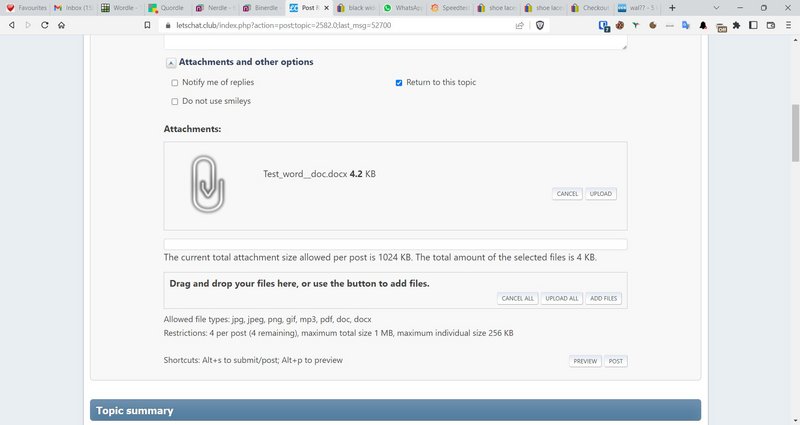Switch to the Gmail Inbox tab

[74, 8]
